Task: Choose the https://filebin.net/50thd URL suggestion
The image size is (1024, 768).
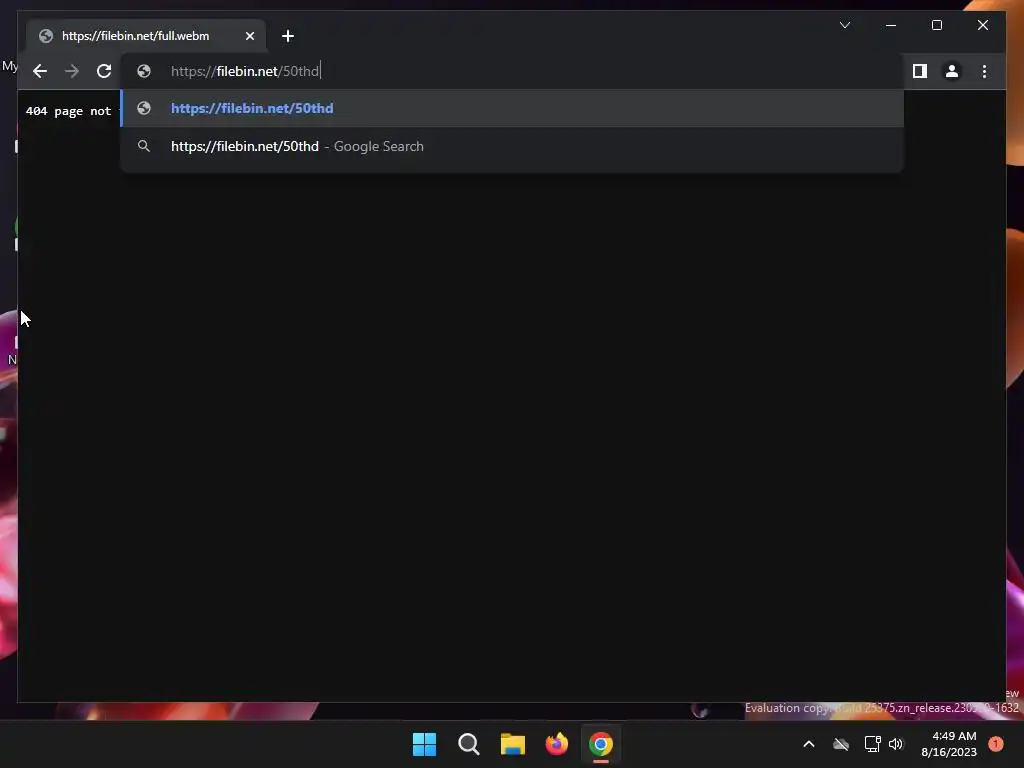Action: [x=513, y=108]
